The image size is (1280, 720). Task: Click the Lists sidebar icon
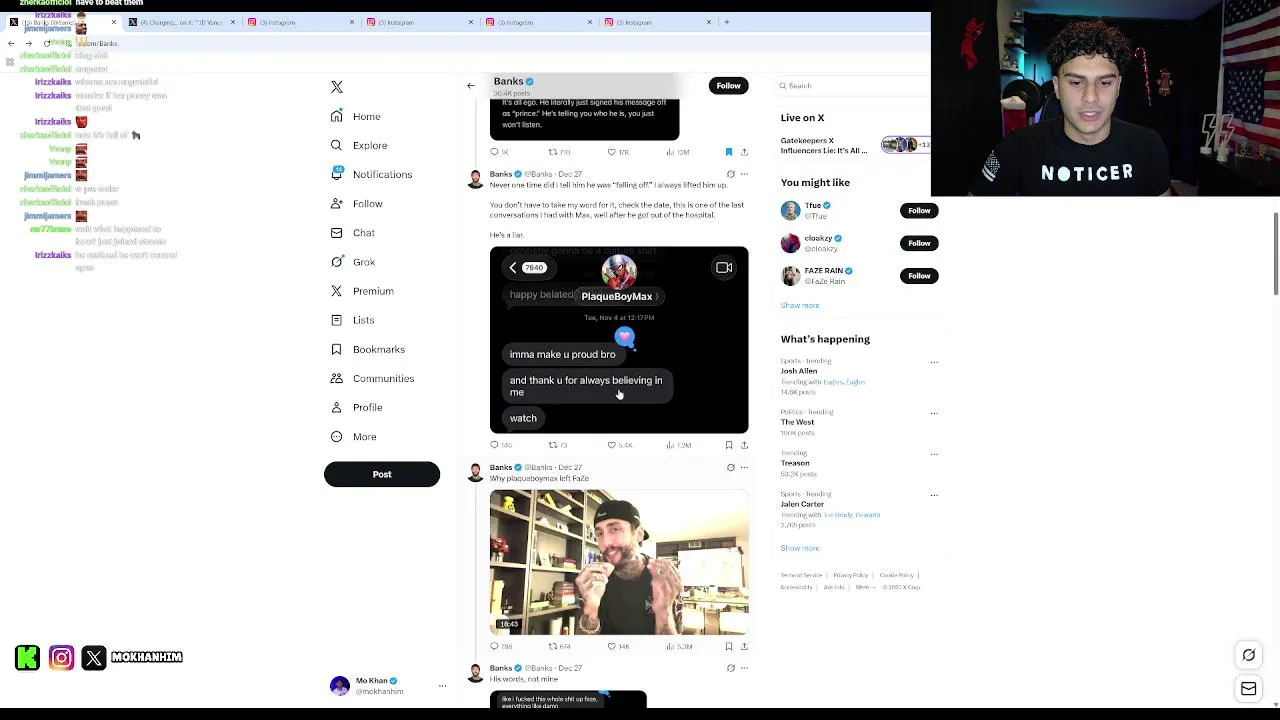[x=337, y=320]
